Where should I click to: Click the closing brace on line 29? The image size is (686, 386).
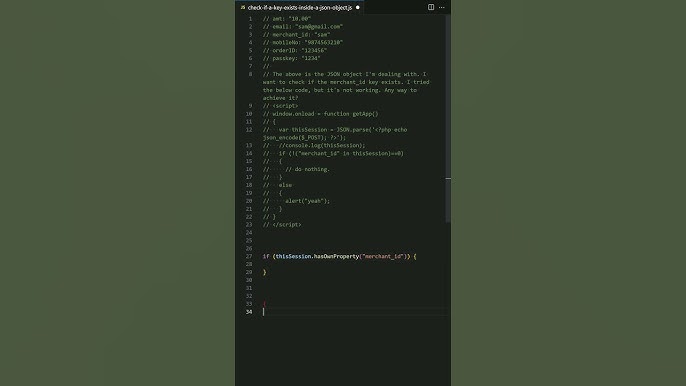point(264,272)
